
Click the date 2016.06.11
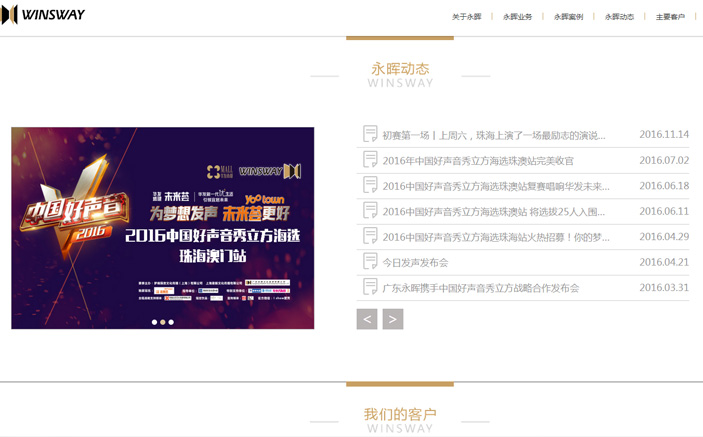[664, 211]
